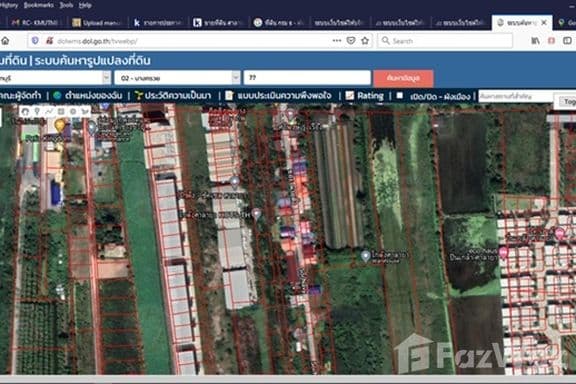Select the circle tool on the map toolbar
Image resolution: width=576 pixels, height=384 pixels.
73,111
